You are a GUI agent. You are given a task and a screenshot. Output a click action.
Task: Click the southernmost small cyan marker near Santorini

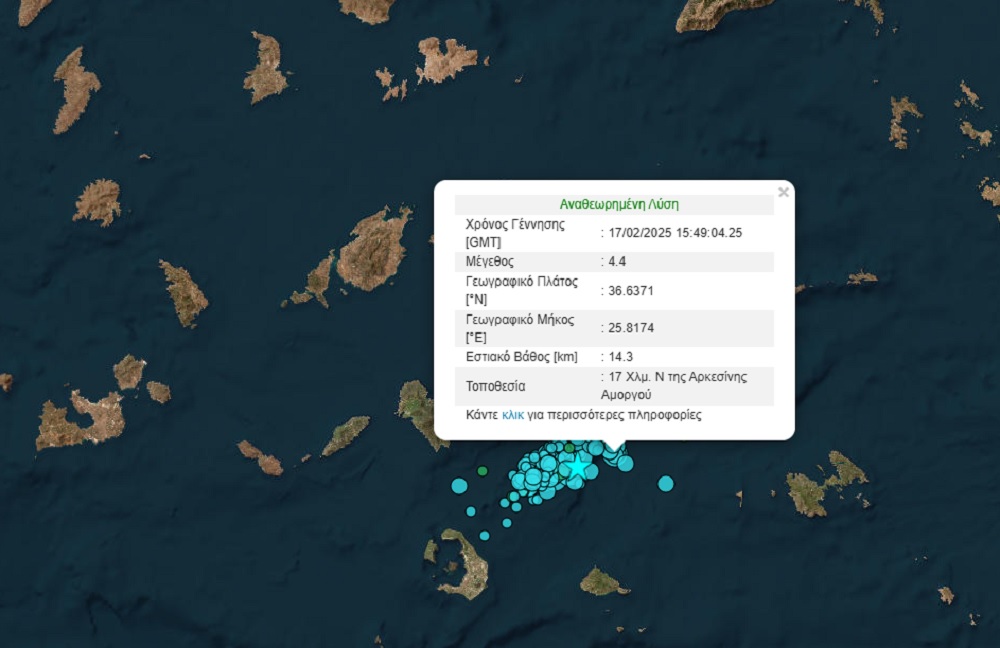point(484,535)
